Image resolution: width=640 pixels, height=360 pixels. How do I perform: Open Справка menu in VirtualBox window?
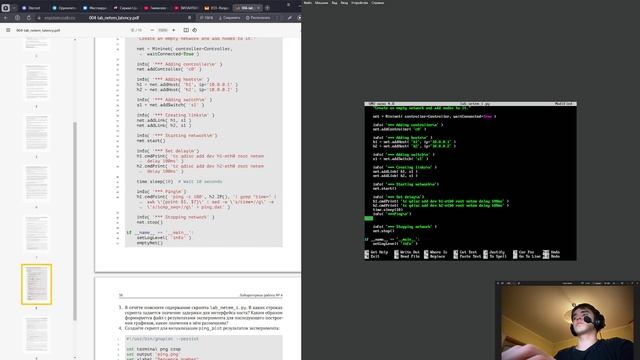click(x=378, y=3)
